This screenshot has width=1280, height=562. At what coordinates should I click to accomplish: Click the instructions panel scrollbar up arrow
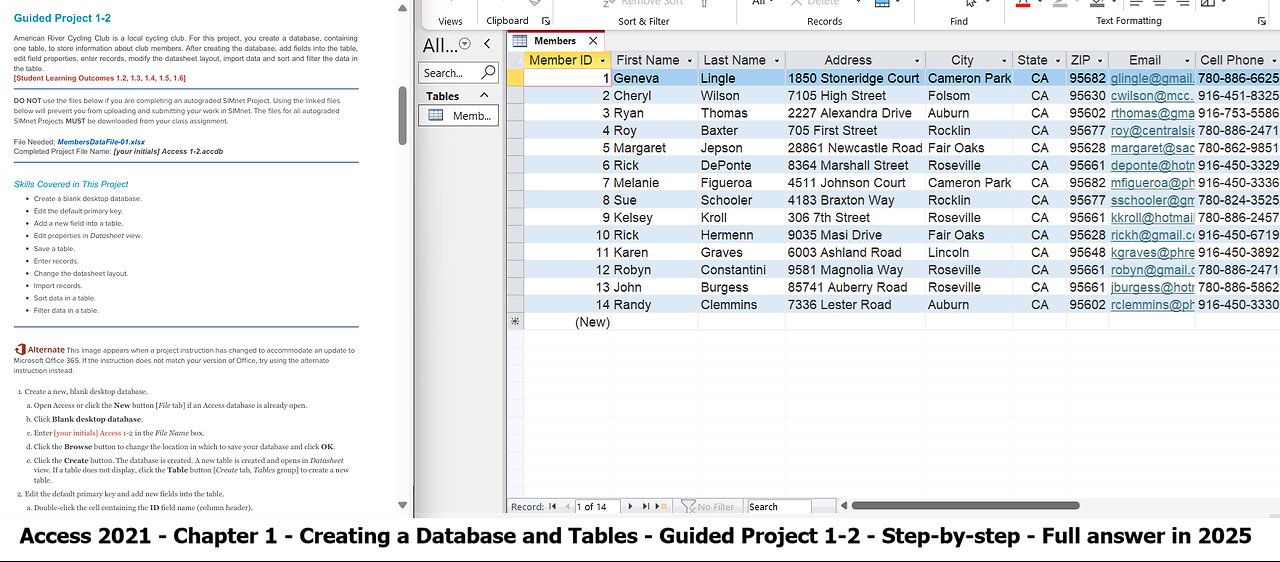click(x=404, y=8)
